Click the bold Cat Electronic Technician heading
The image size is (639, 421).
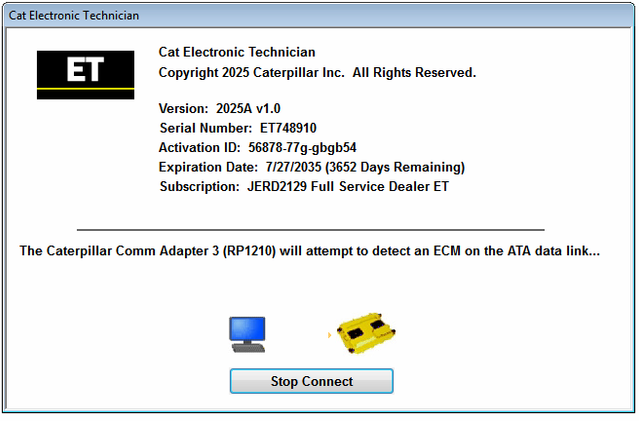tap(237, 52)
